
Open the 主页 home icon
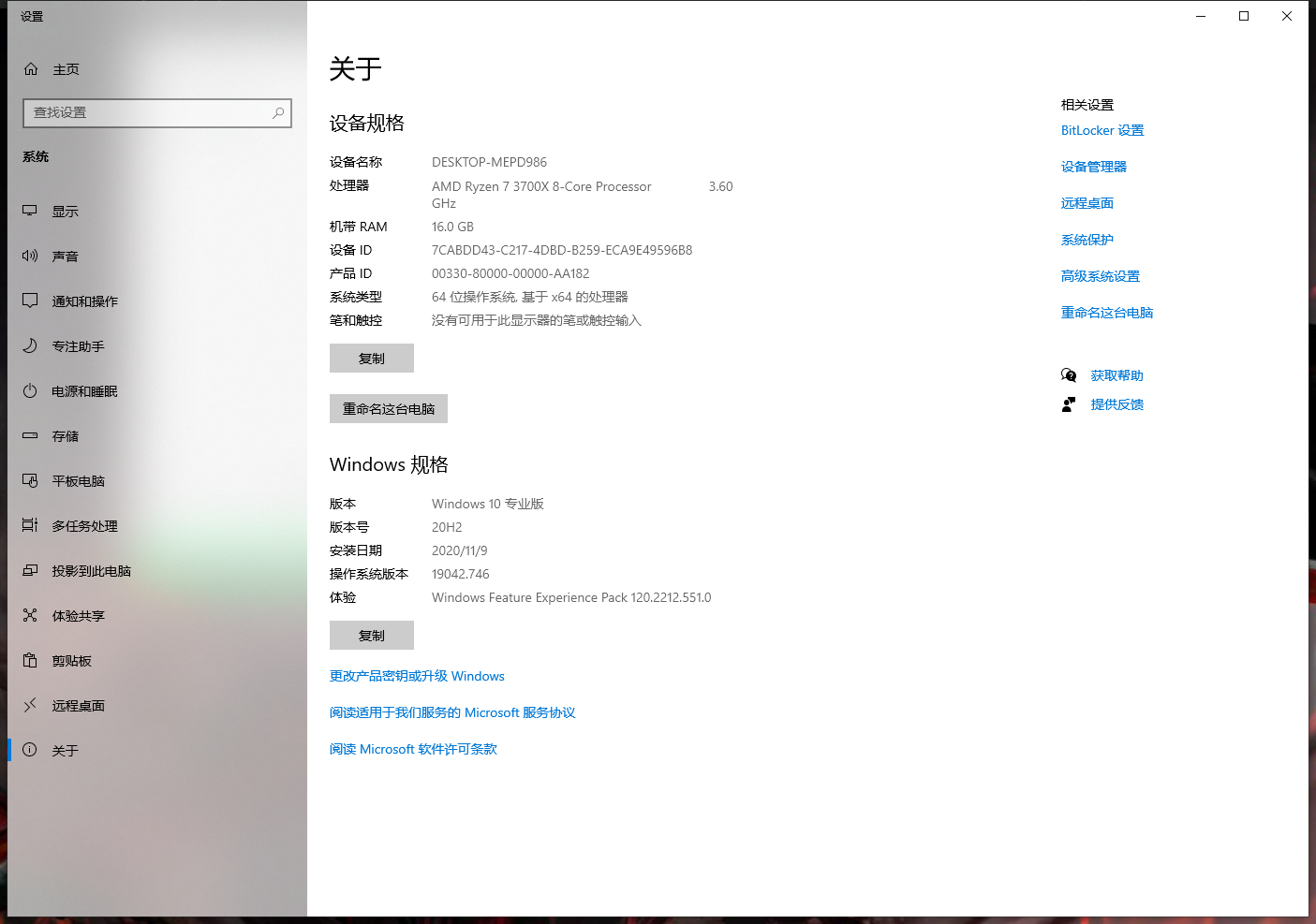31,69
